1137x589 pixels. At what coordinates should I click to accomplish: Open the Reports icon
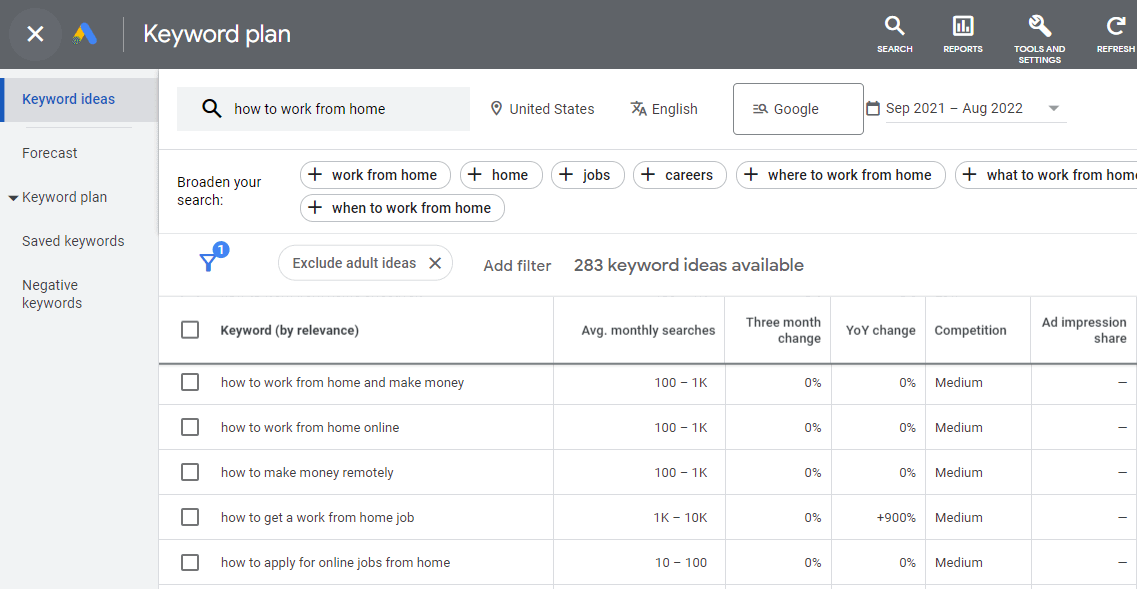coord(963,34)
